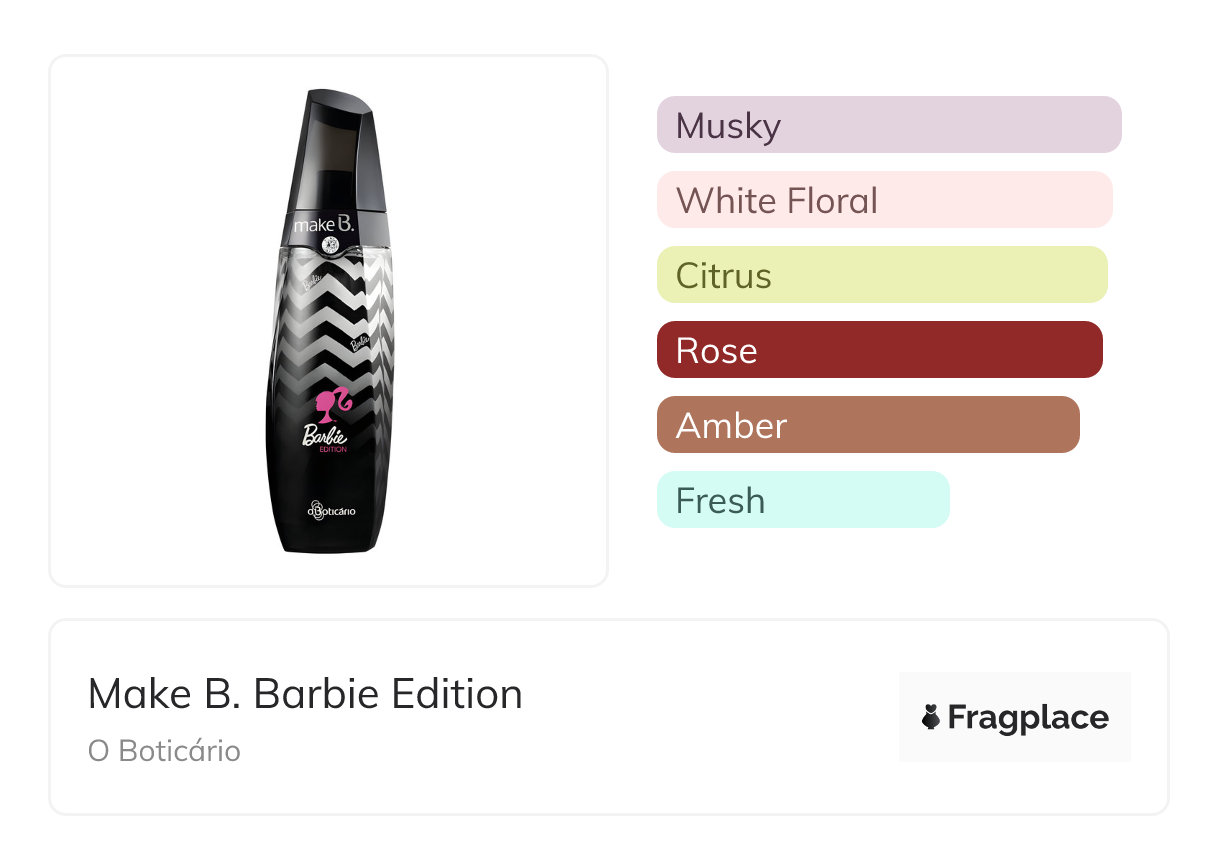Pick the brown Amber accord bar
Viewport: 1218px width, 864px height.
pyautogui.click(x=867, y=425)
